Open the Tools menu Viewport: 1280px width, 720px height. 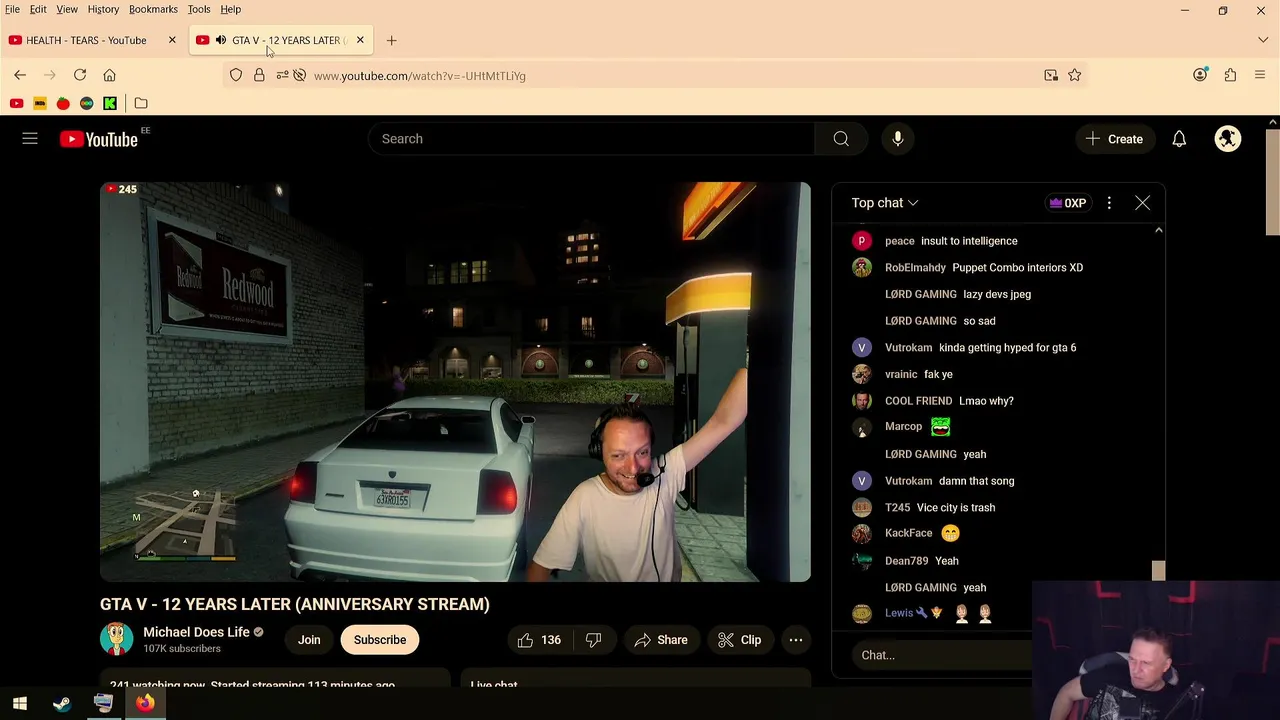pyautogui.click(x=199, y=9)
